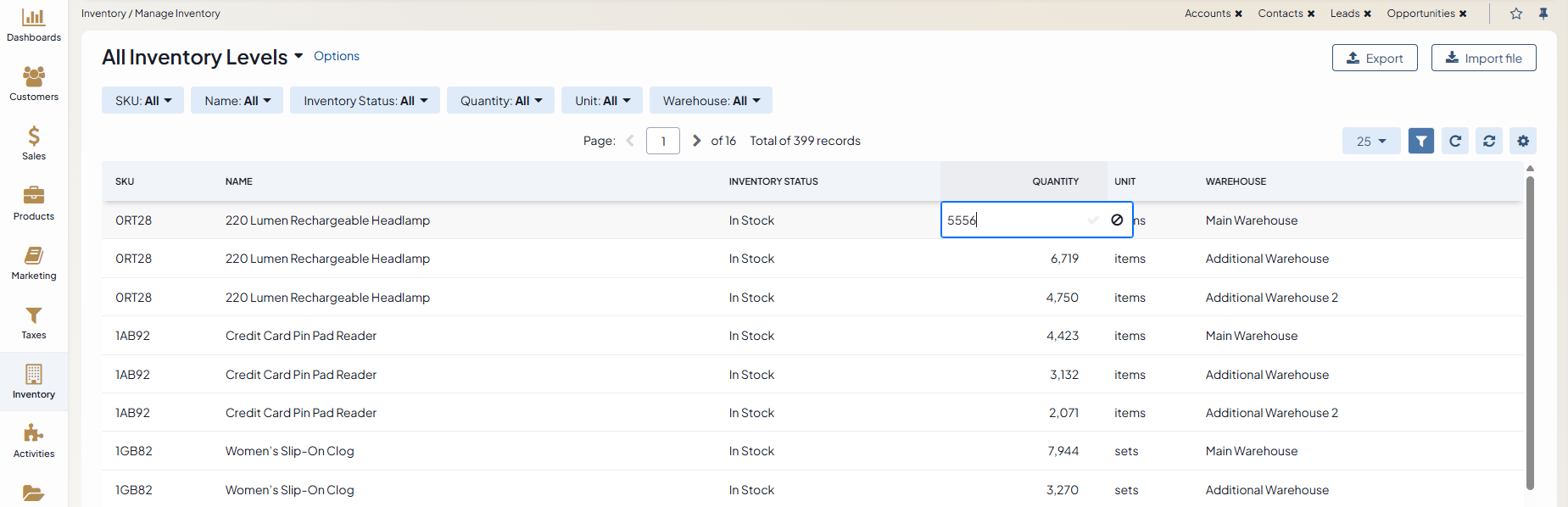Switch to the Opportunities pinned tab
This screenshot has height=507, width=1568.
(1420, 14)
